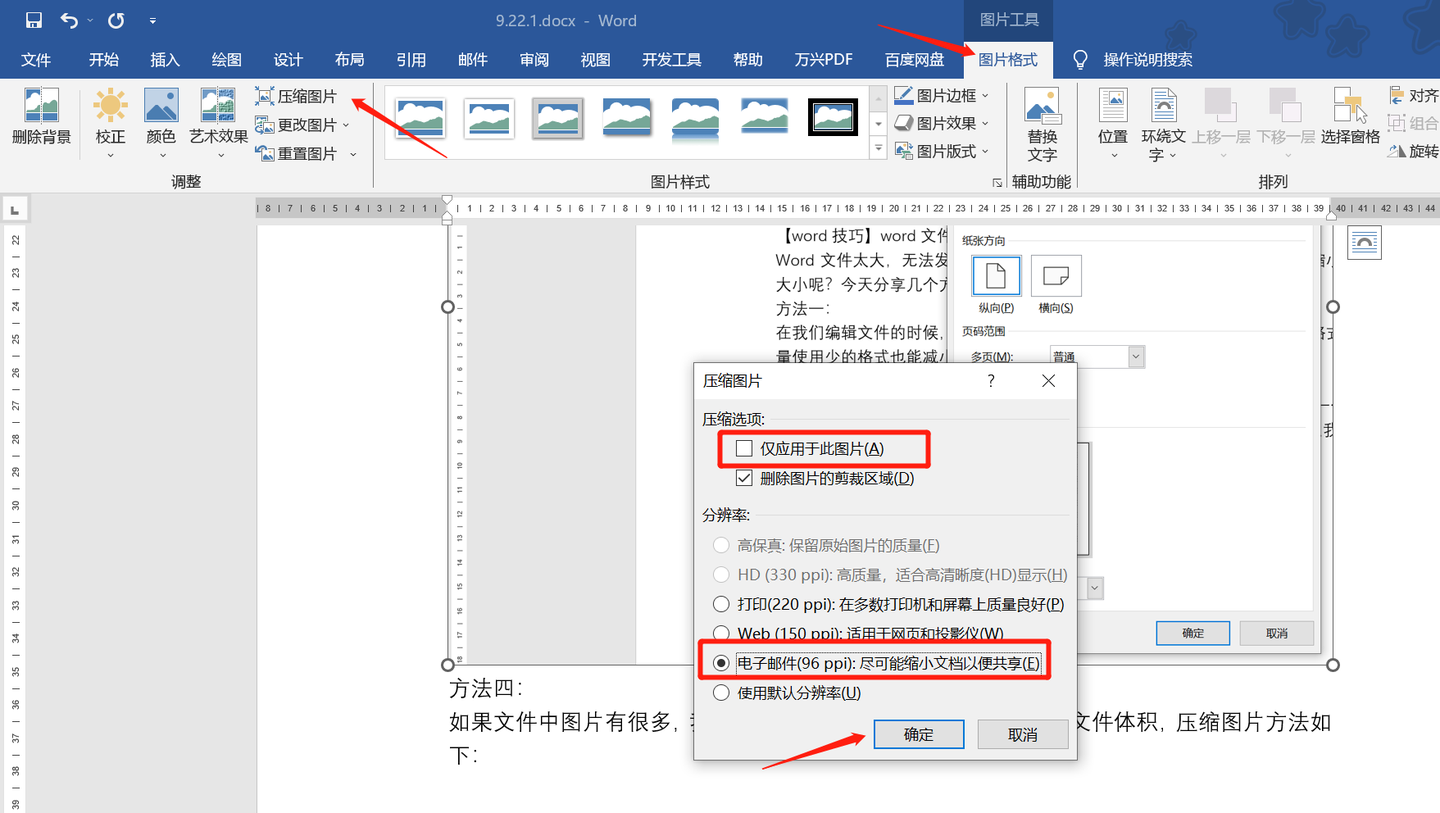1440x813 pixels.
Task: Open 环绕文字 wrap text options
Action: click(1164, 125)
